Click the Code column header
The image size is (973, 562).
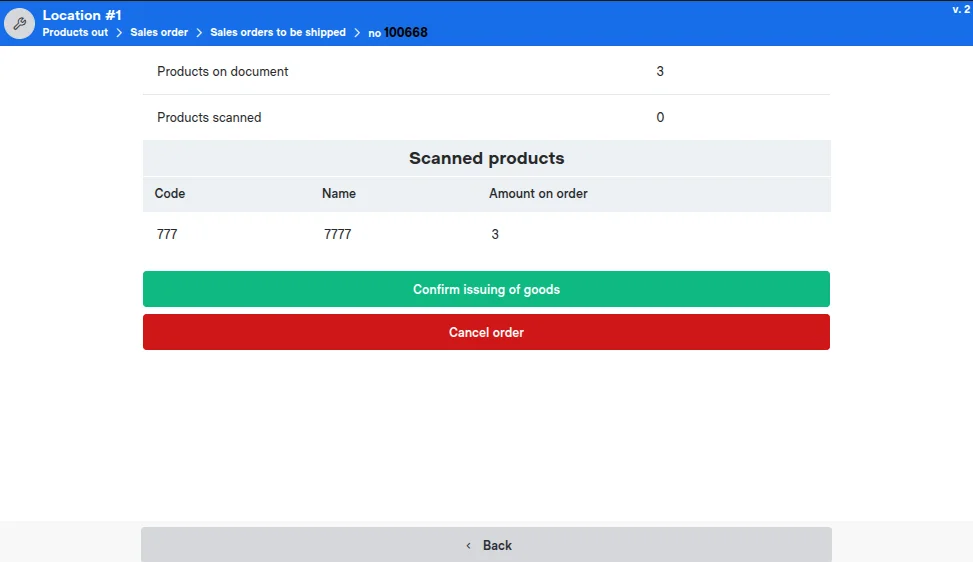[x=169, y=194]
